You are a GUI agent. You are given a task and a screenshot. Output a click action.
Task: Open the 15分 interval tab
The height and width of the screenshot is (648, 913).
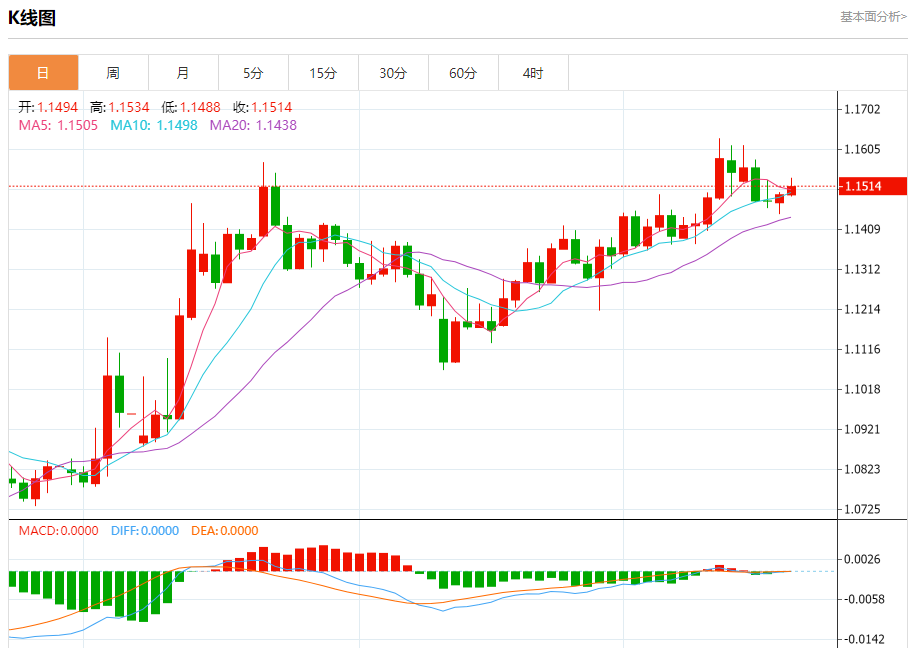(x=324, y=73)
